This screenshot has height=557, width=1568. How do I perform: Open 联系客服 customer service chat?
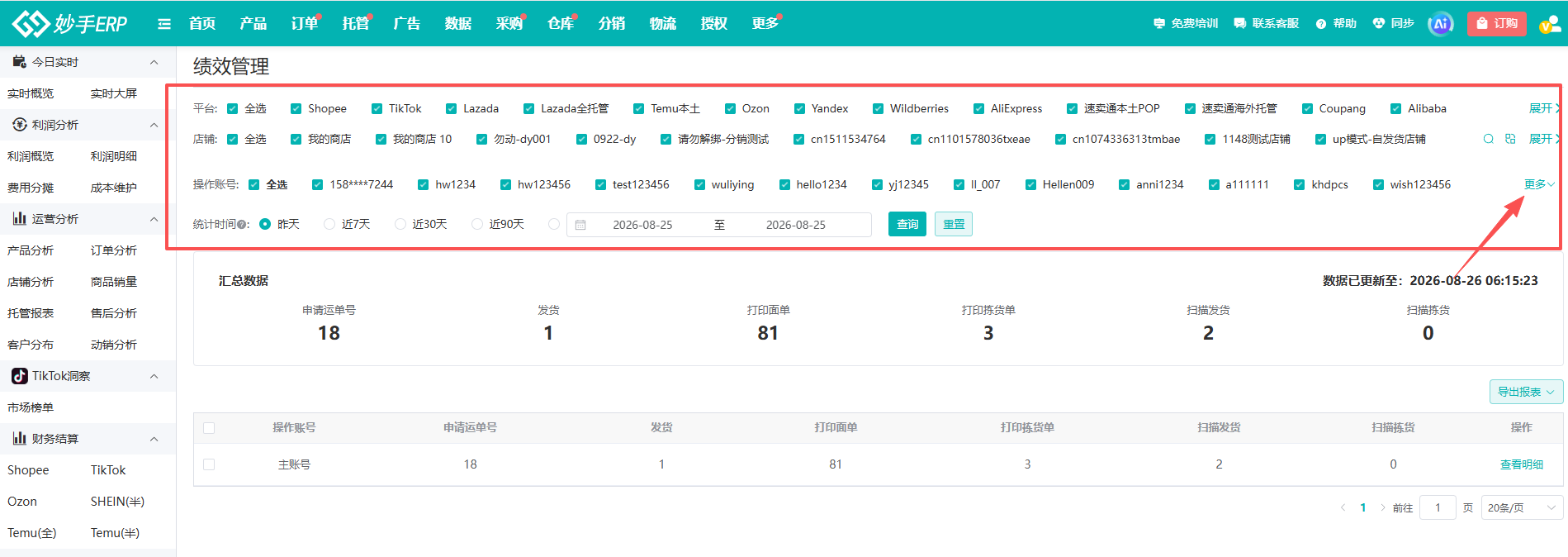[1267, 23]
